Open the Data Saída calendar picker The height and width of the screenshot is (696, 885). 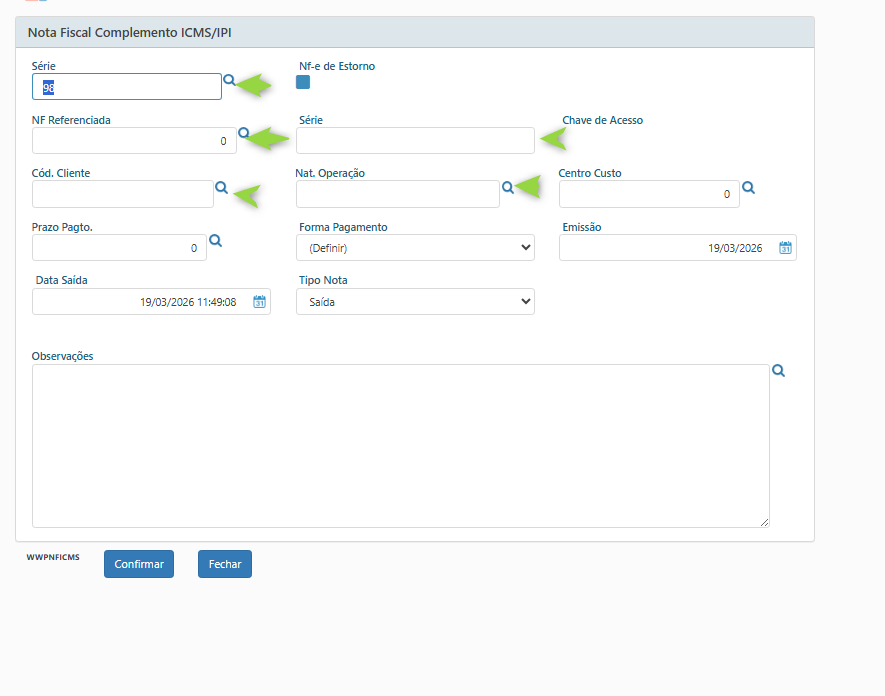coord(259,302)
